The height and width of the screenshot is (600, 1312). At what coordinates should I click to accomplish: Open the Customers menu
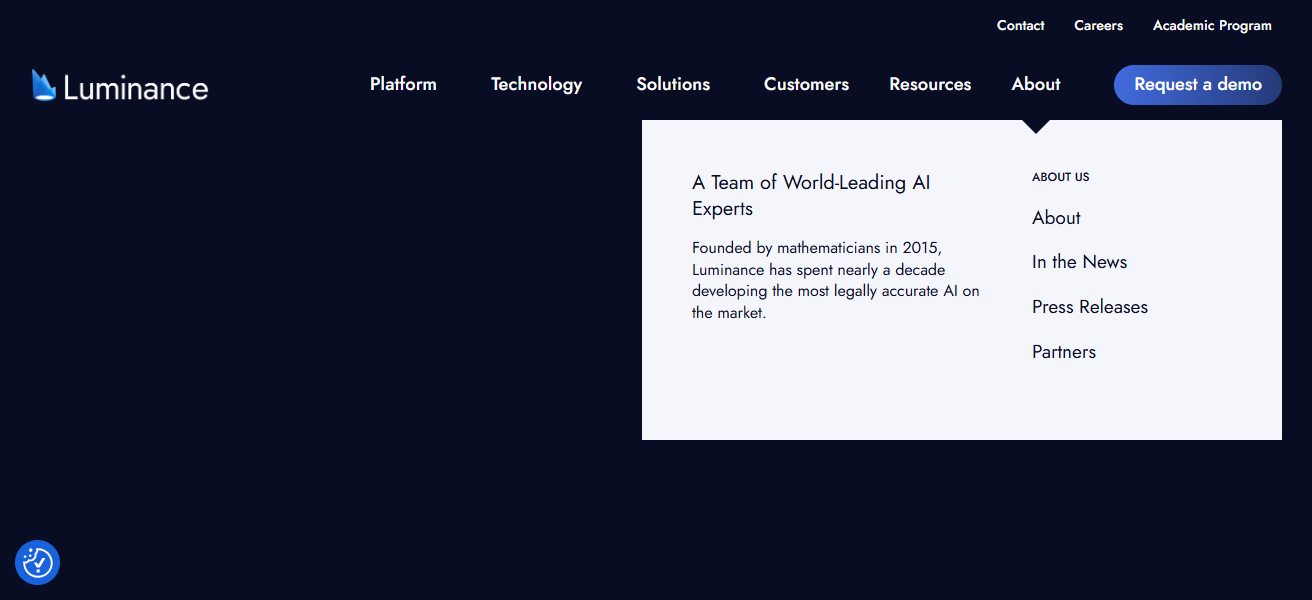coord(806,84)
